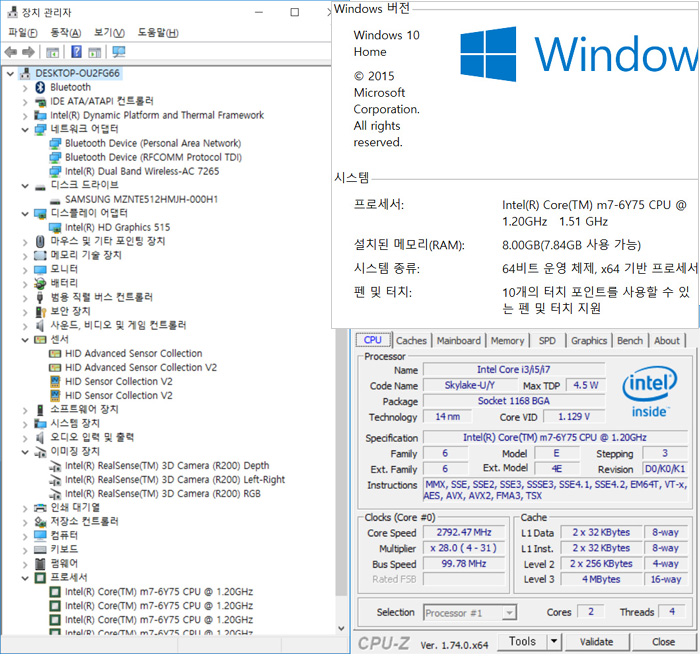Select the 보안 장치 category icon
Screen dimensions: 700x657
point(40,312)
